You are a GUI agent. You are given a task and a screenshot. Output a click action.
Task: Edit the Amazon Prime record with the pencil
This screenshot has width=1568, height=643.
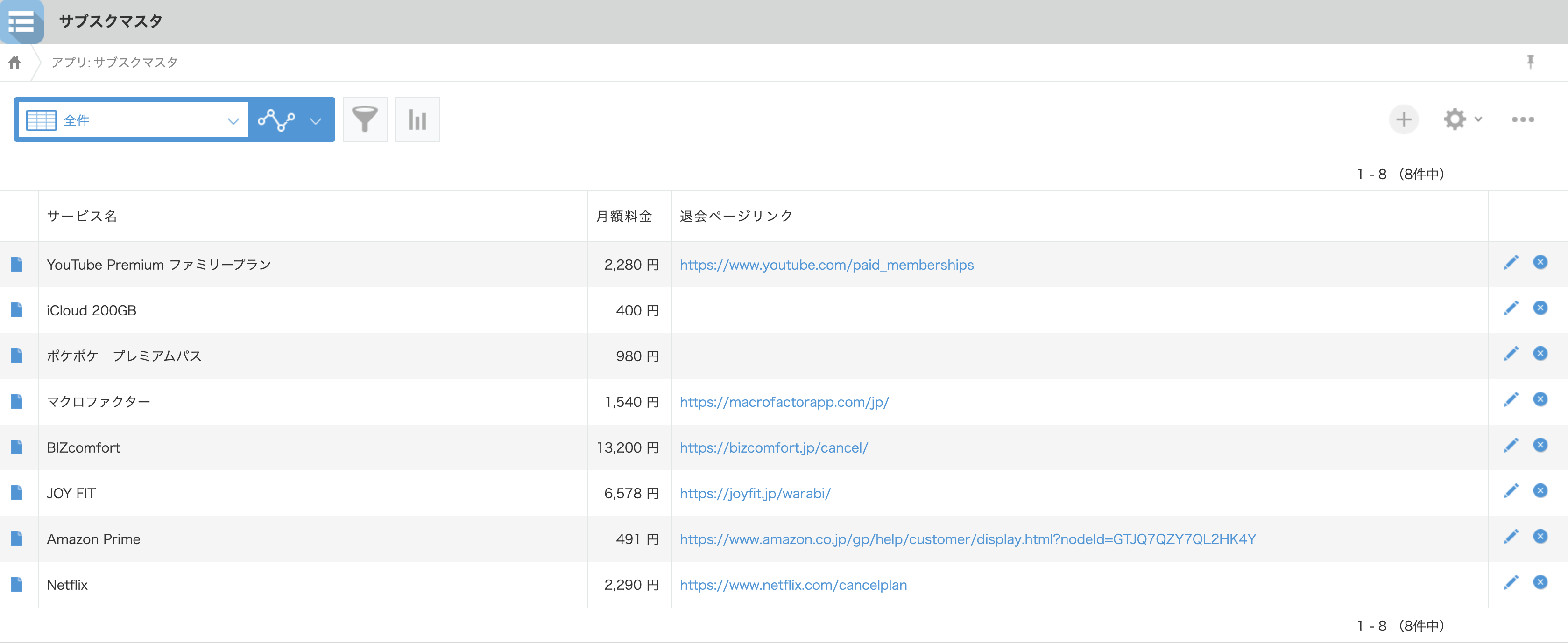pyautogui.click(x=1511, y=536)
